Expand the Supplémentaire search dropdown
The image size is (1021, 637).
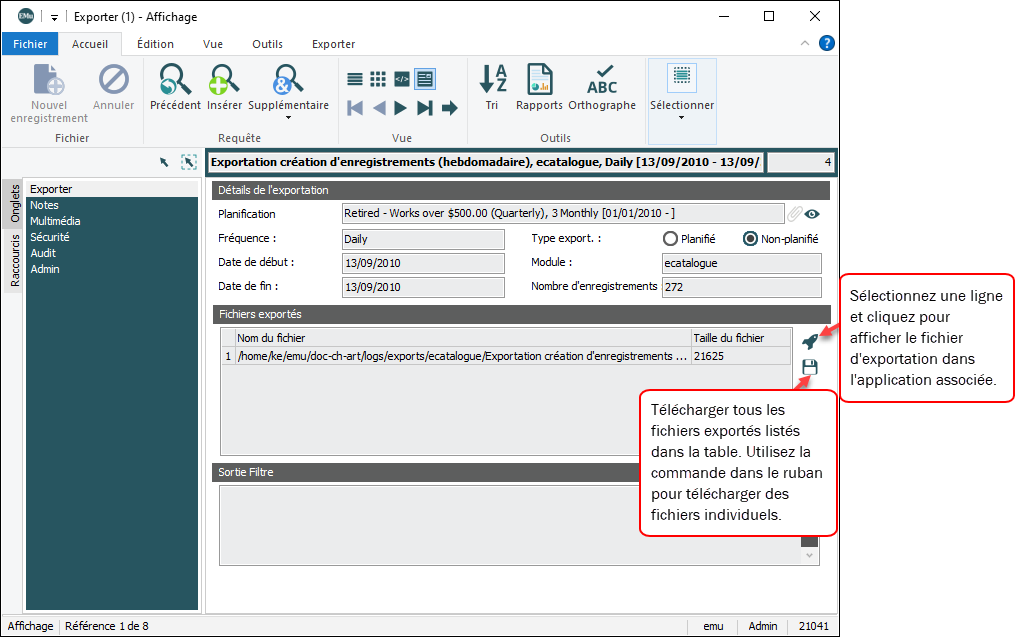click(x=288, y=117)
